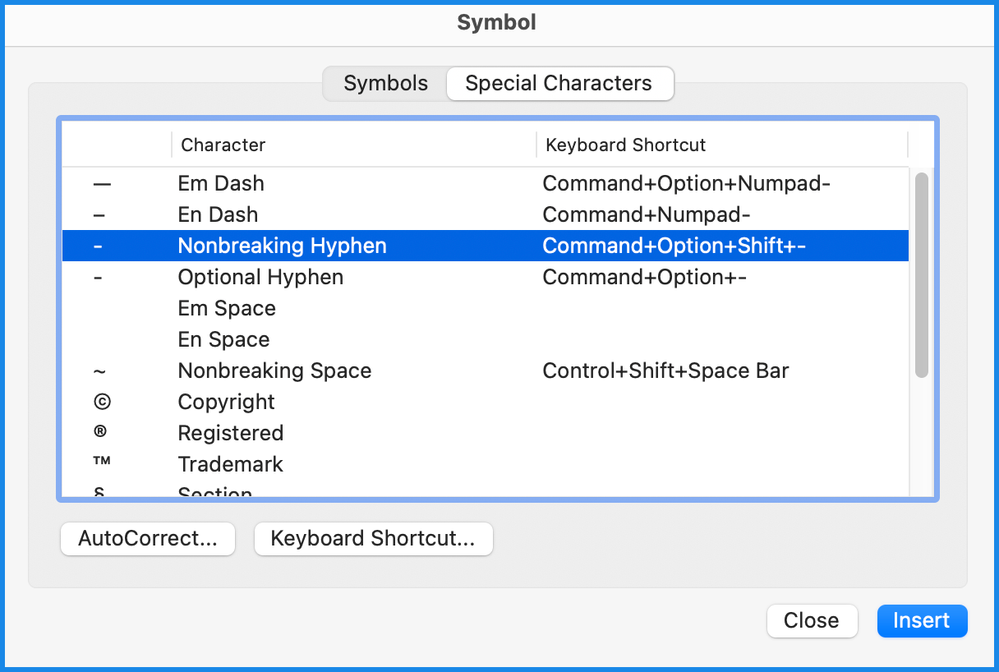This screenshot has width=999, height=672.
Task: Click the Trademark ™ symbol icon
Action: tap(101, 464)
